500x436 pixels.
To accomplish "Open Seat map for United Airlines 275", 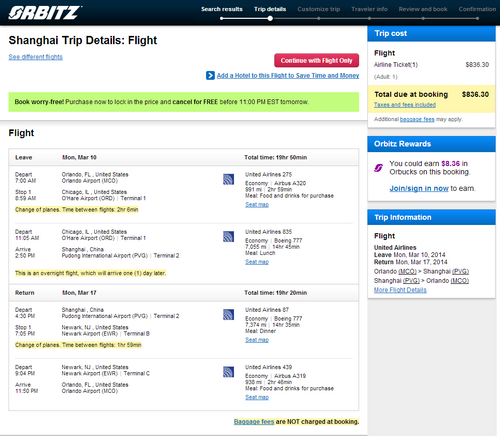I will coord(257,205).
